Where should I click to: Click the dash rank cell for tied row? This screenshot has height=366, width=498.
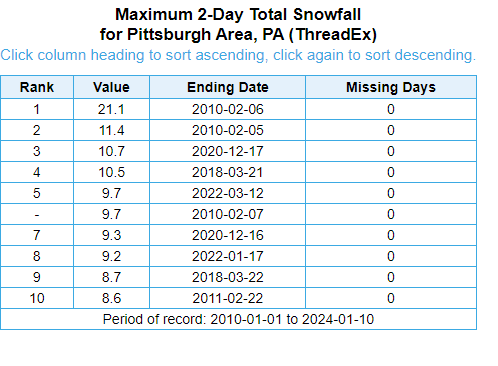coord(37,214)
